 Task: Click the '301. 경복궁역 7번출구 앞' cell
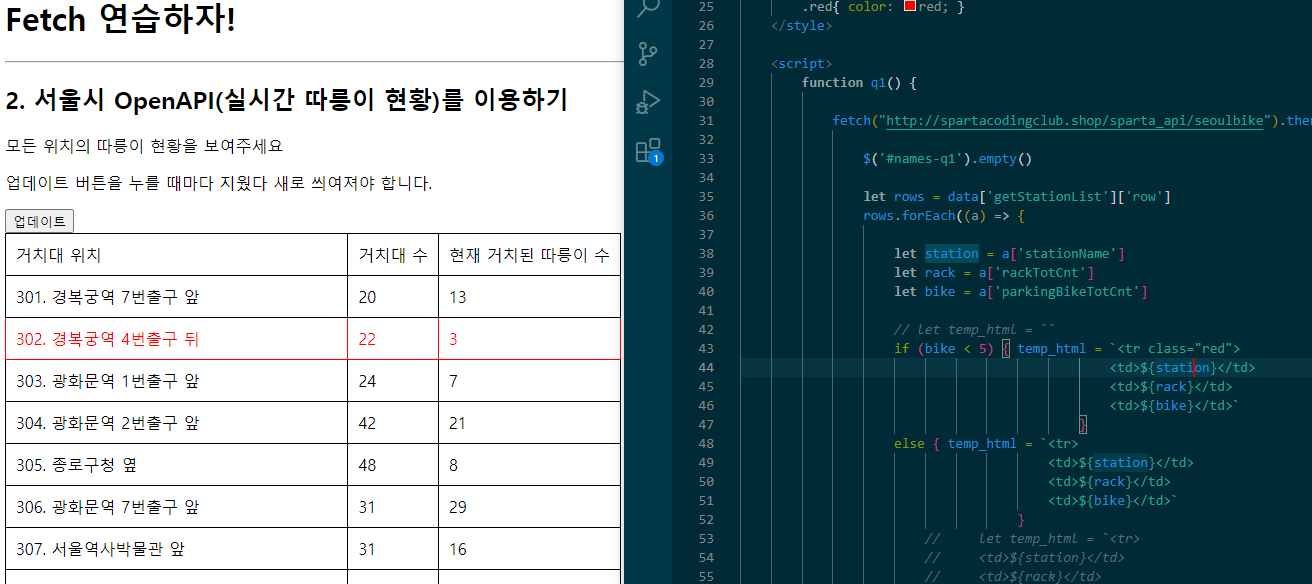pos(176,297)
